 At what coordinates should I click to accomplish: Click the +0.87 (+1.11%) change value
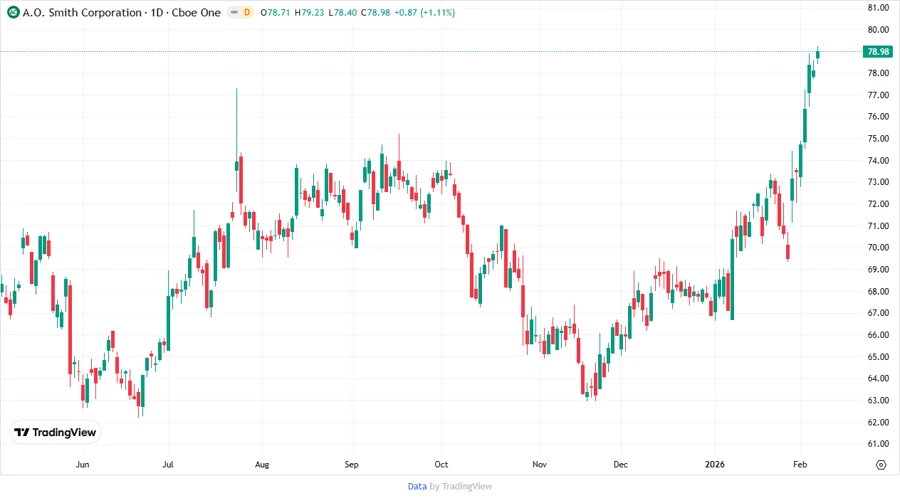point(425,12)
